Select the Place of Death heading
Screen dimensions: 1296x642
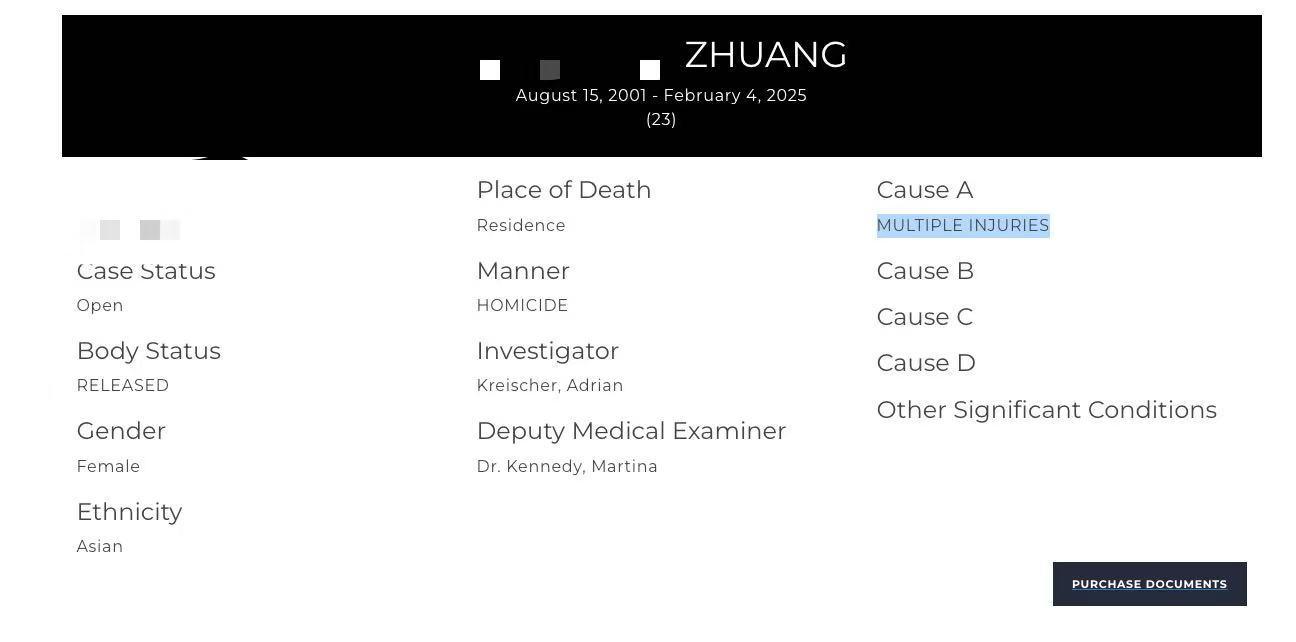[x=563, y=190]
